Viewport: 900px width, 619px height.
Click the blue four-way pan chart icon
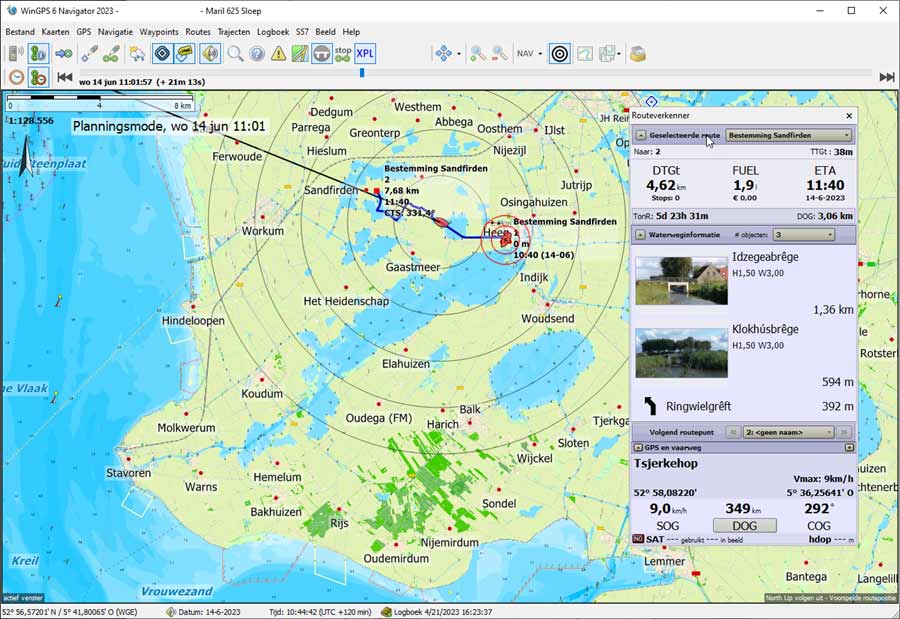443,54
